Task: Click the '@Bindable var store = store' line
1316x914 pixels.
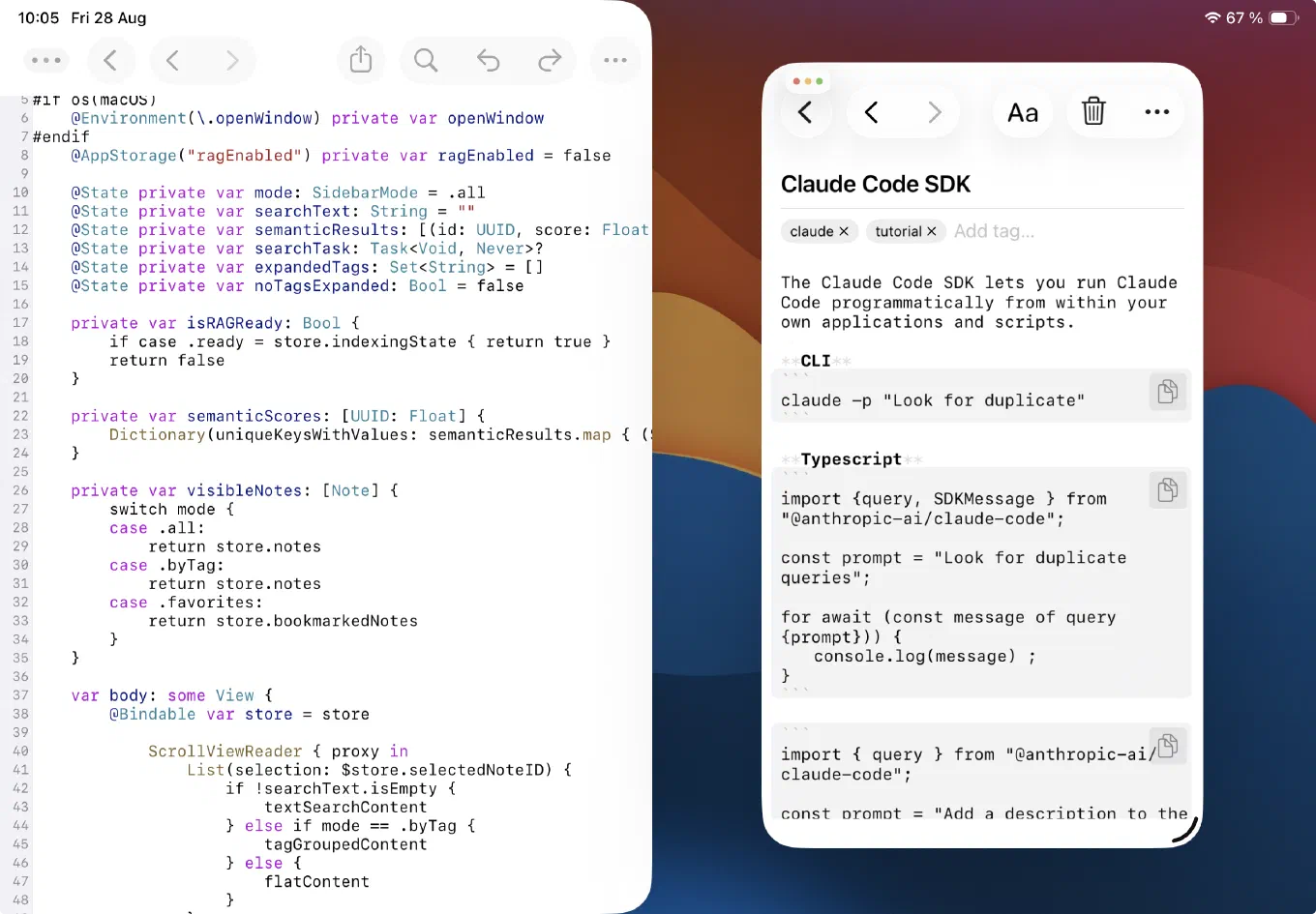Action: (239, 714)
